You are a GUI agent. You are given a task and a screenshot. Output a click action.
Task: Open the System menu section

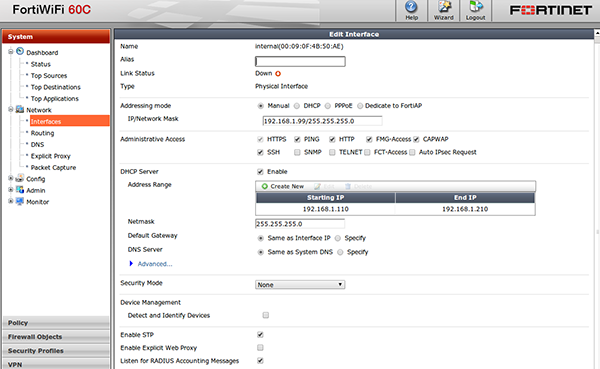pos(56,37)
